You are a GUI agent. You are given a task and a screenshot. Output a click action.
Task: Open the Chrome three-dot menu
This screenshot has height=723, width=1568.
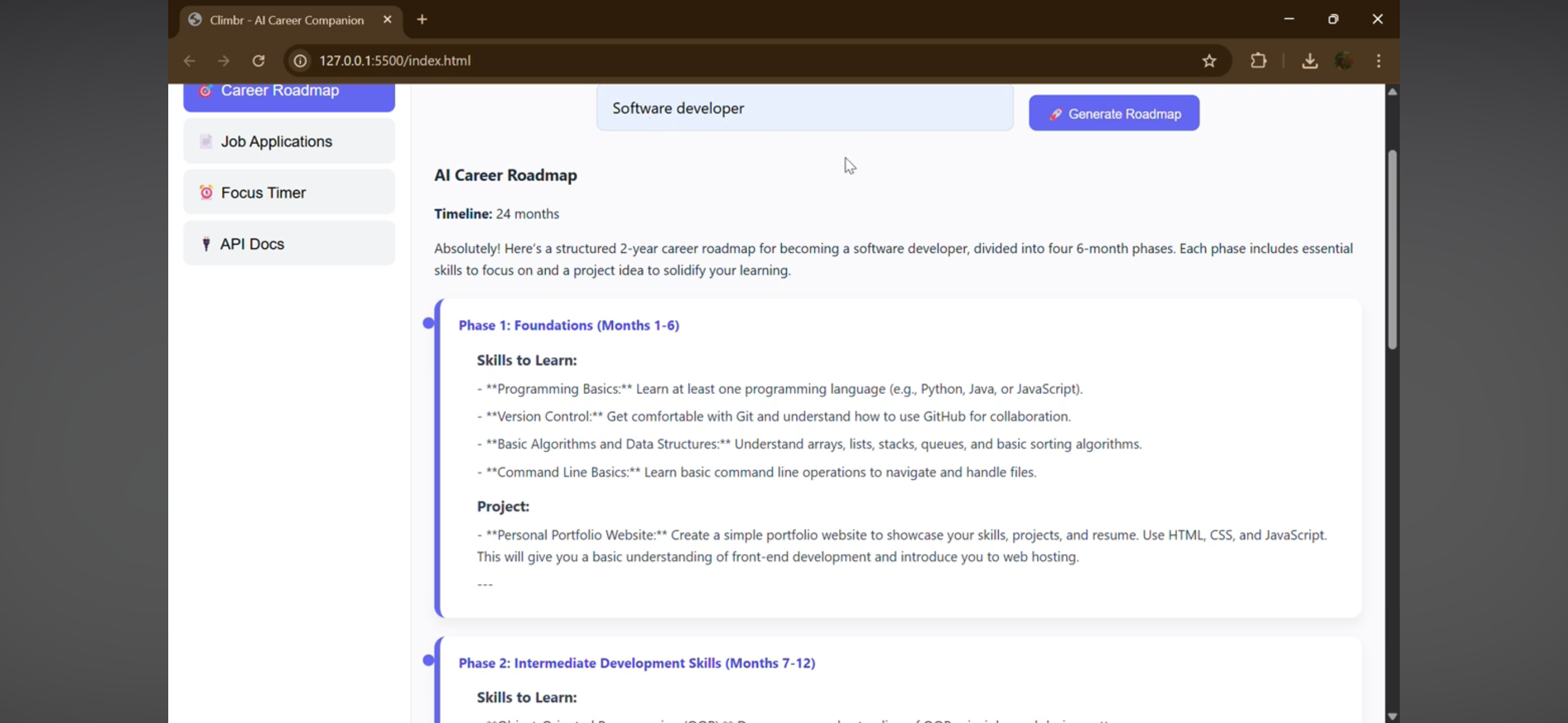click(1378, 61)
